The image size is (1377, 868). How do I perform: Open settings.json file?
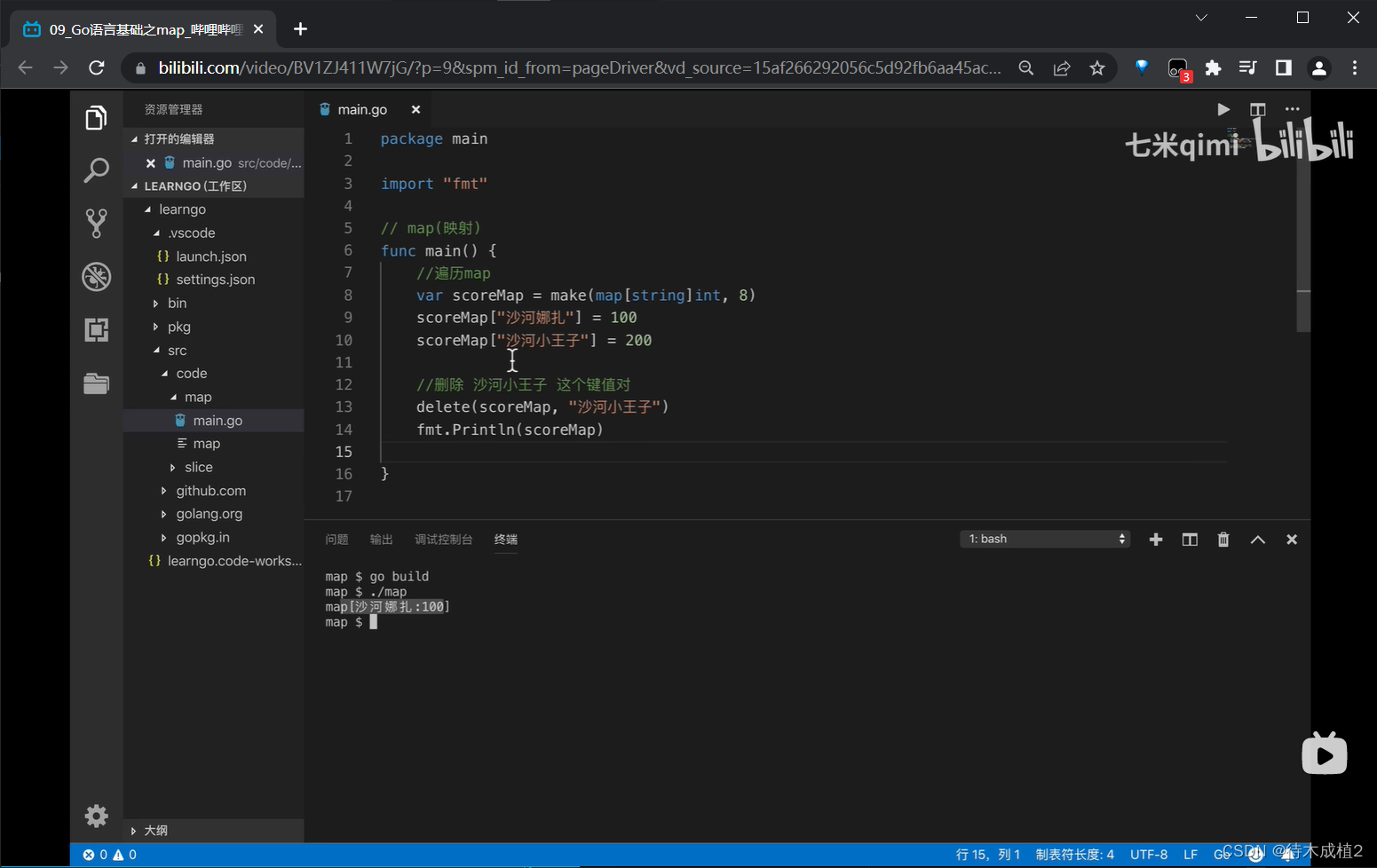point(214,280)
